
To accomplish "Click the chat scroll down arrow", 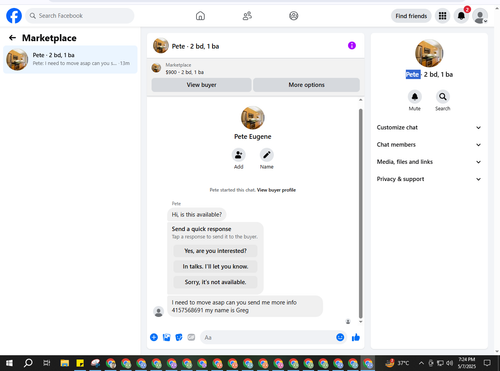I will point(360,322).
